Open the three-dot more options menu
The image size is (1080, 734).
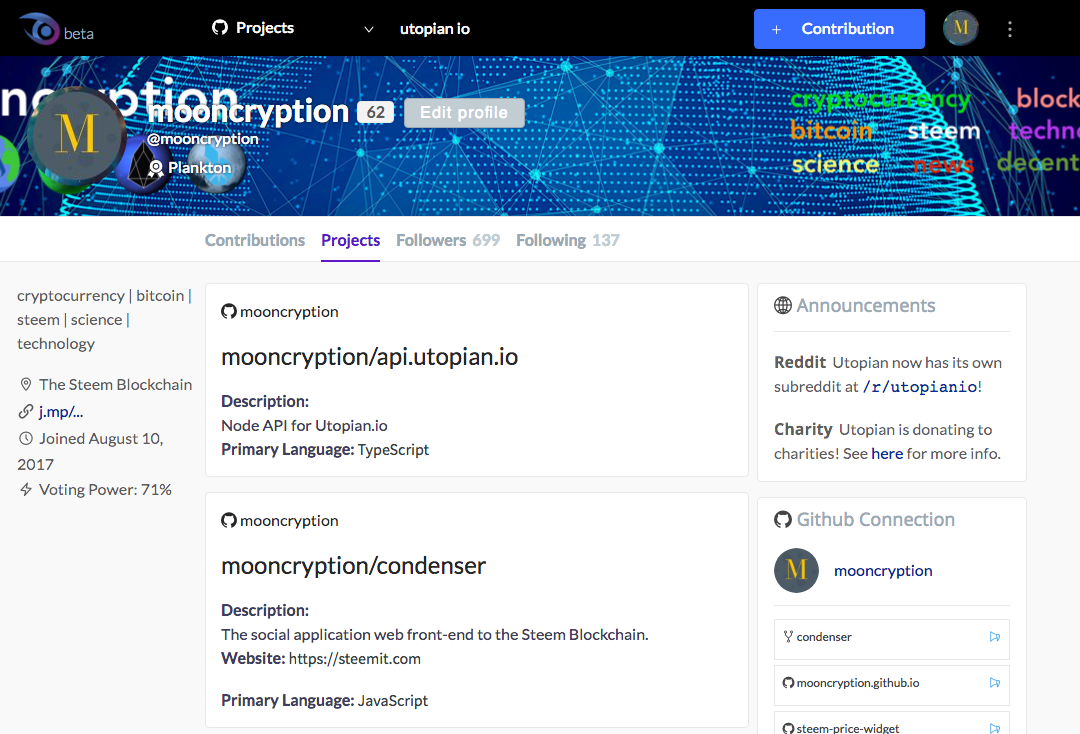click(x=1010, y=29)
